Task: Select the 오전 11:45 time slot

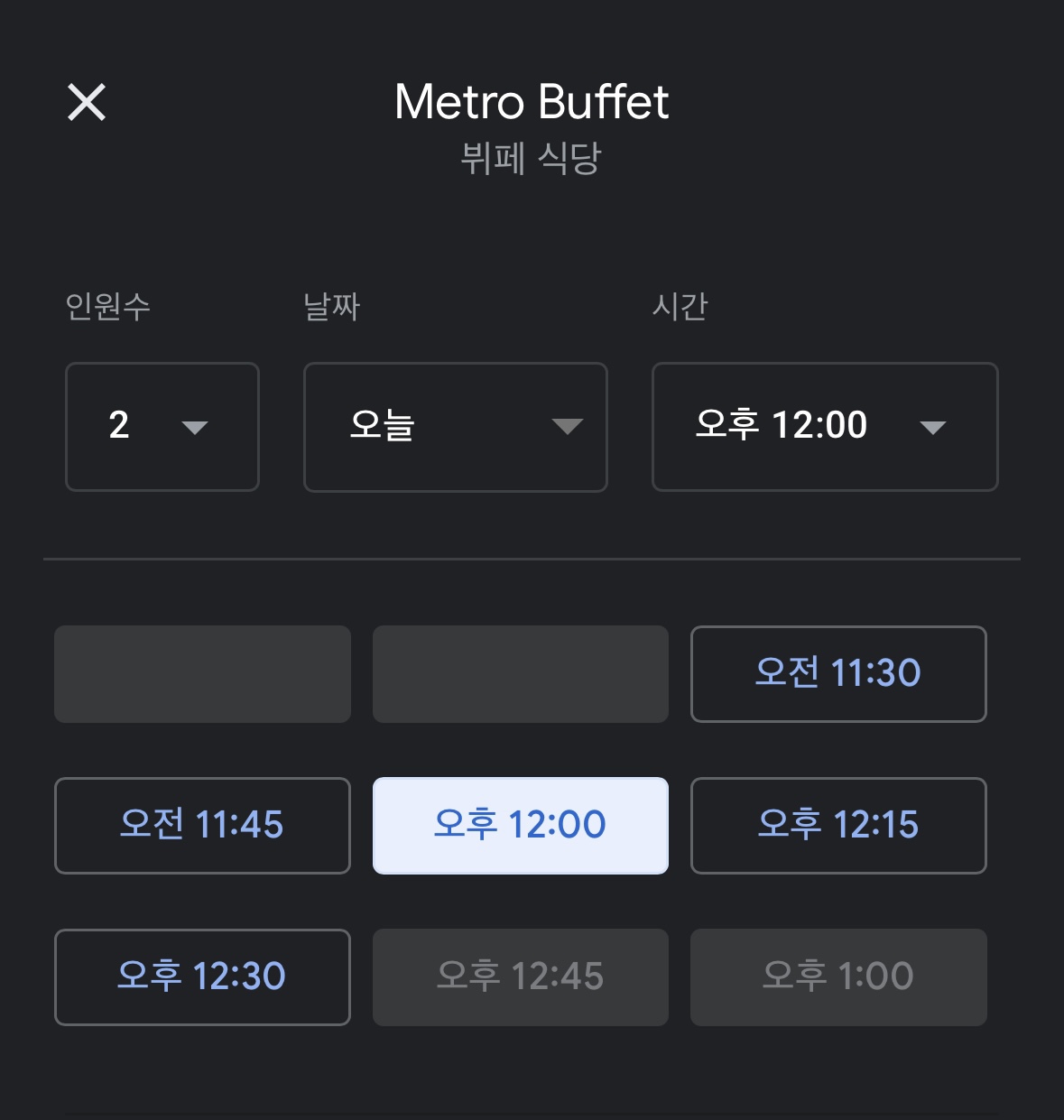Action: click(x=202, y=825)
